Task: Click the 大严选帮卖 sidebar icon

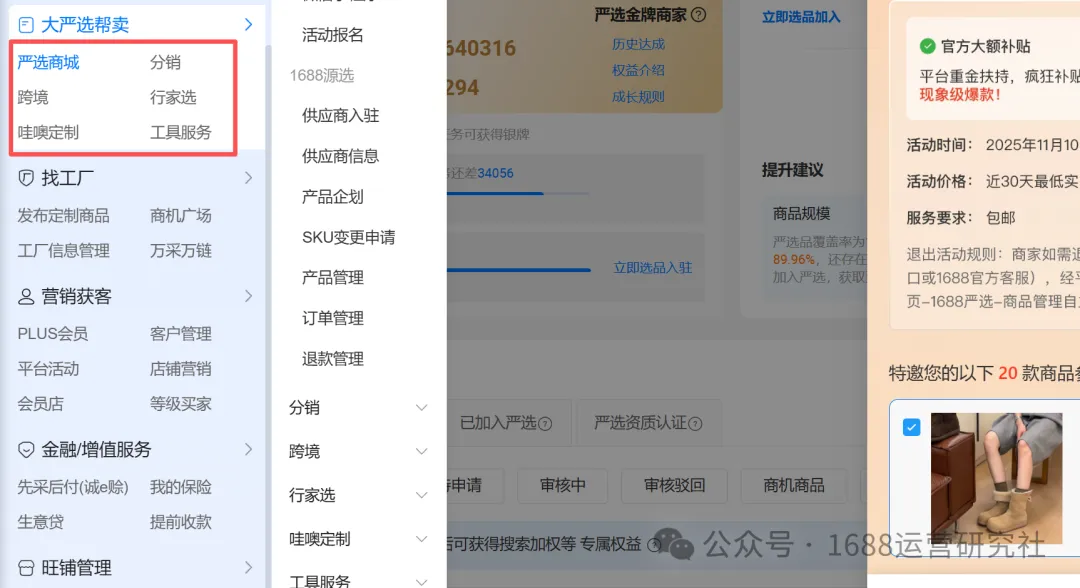Action: pos(27,23)
